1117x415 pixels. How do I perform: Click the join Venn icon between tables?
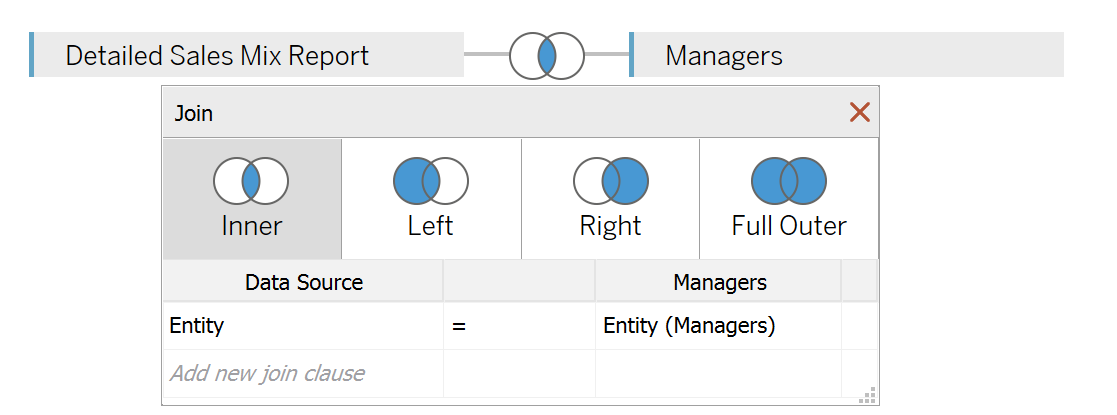tap(546, 56)
